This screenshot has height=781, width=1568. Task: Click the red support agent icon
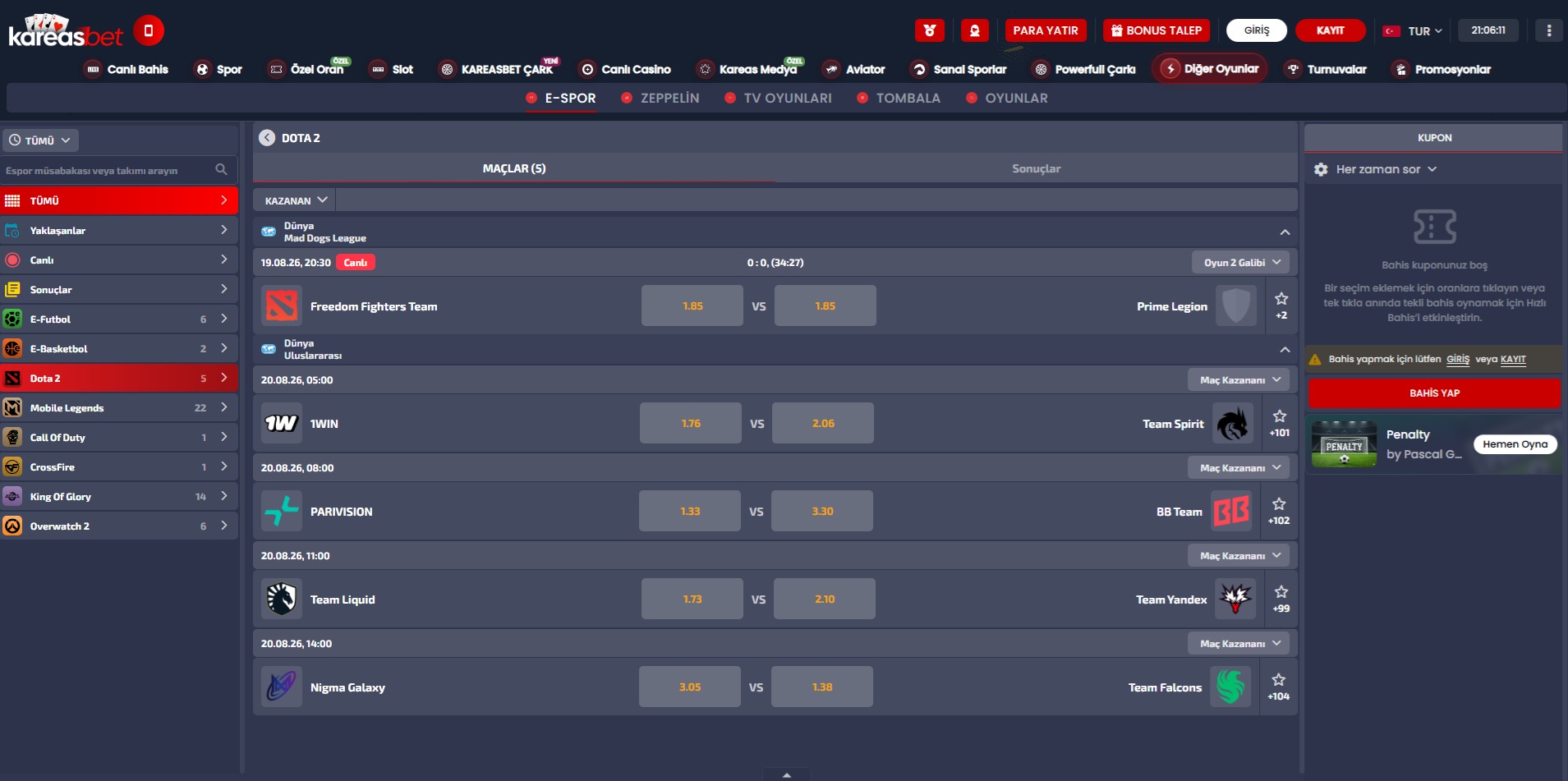coord(975,30)
